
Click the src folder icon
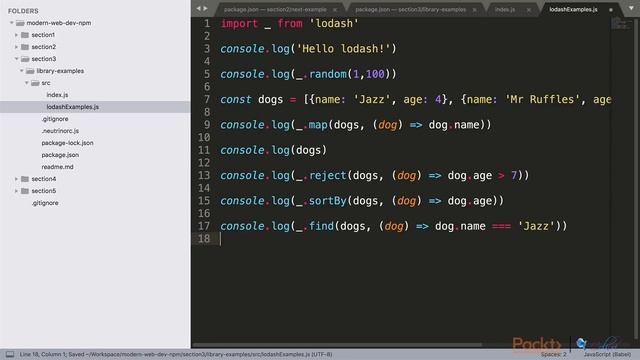coord(35,83)
